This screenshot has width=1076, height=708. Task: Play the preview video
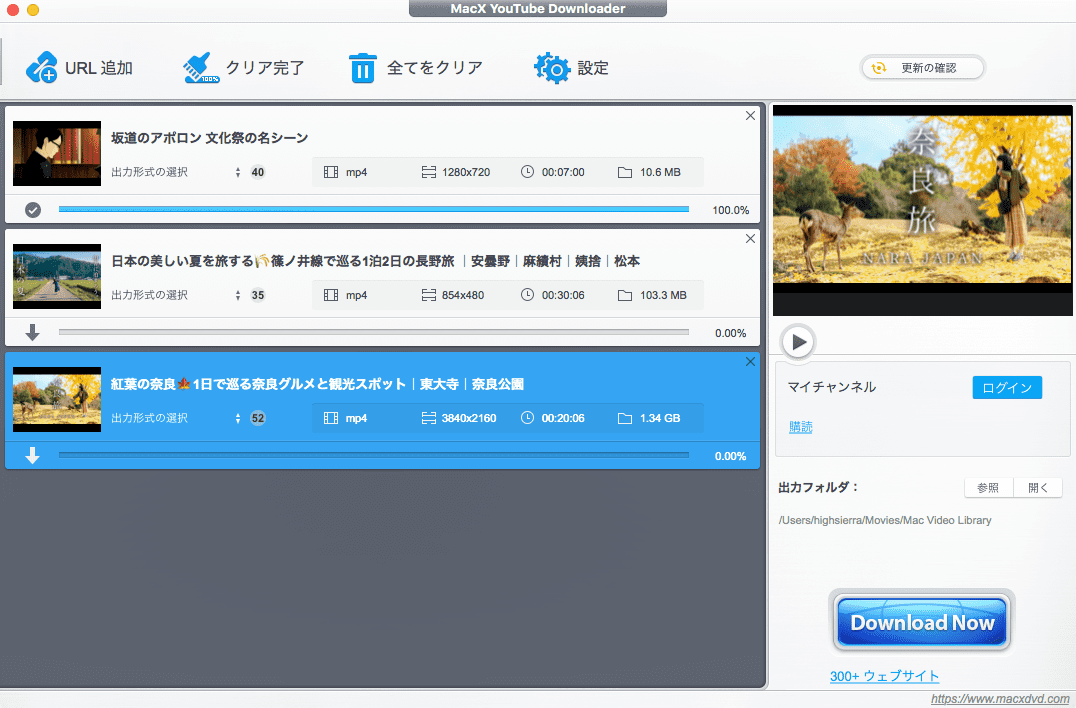[797, 341]
